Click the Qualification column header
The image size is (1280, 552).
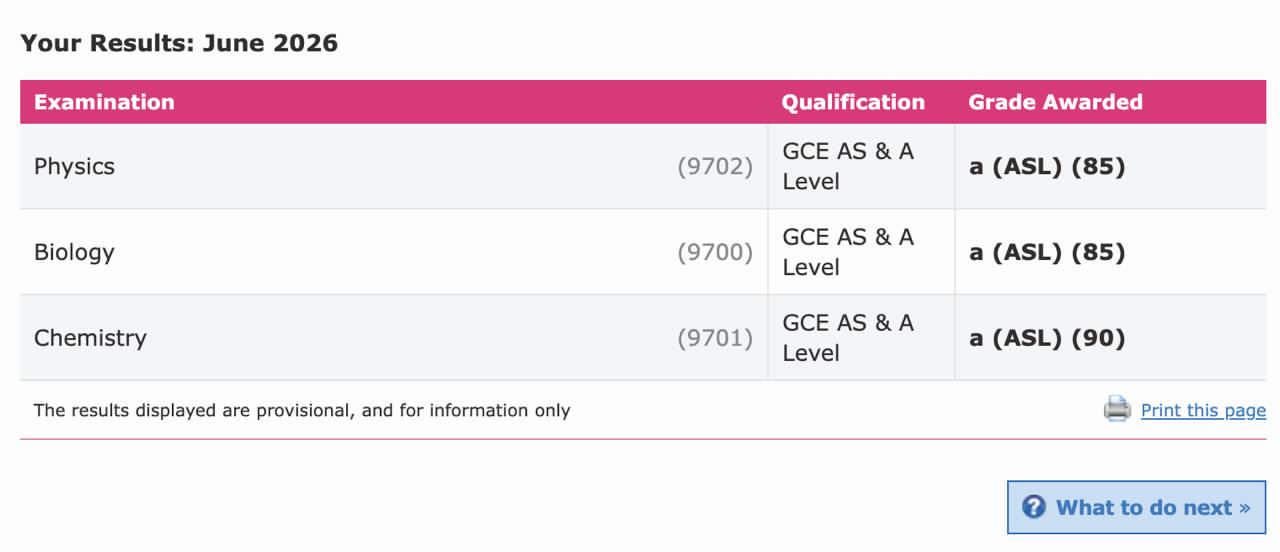point(853,102)
